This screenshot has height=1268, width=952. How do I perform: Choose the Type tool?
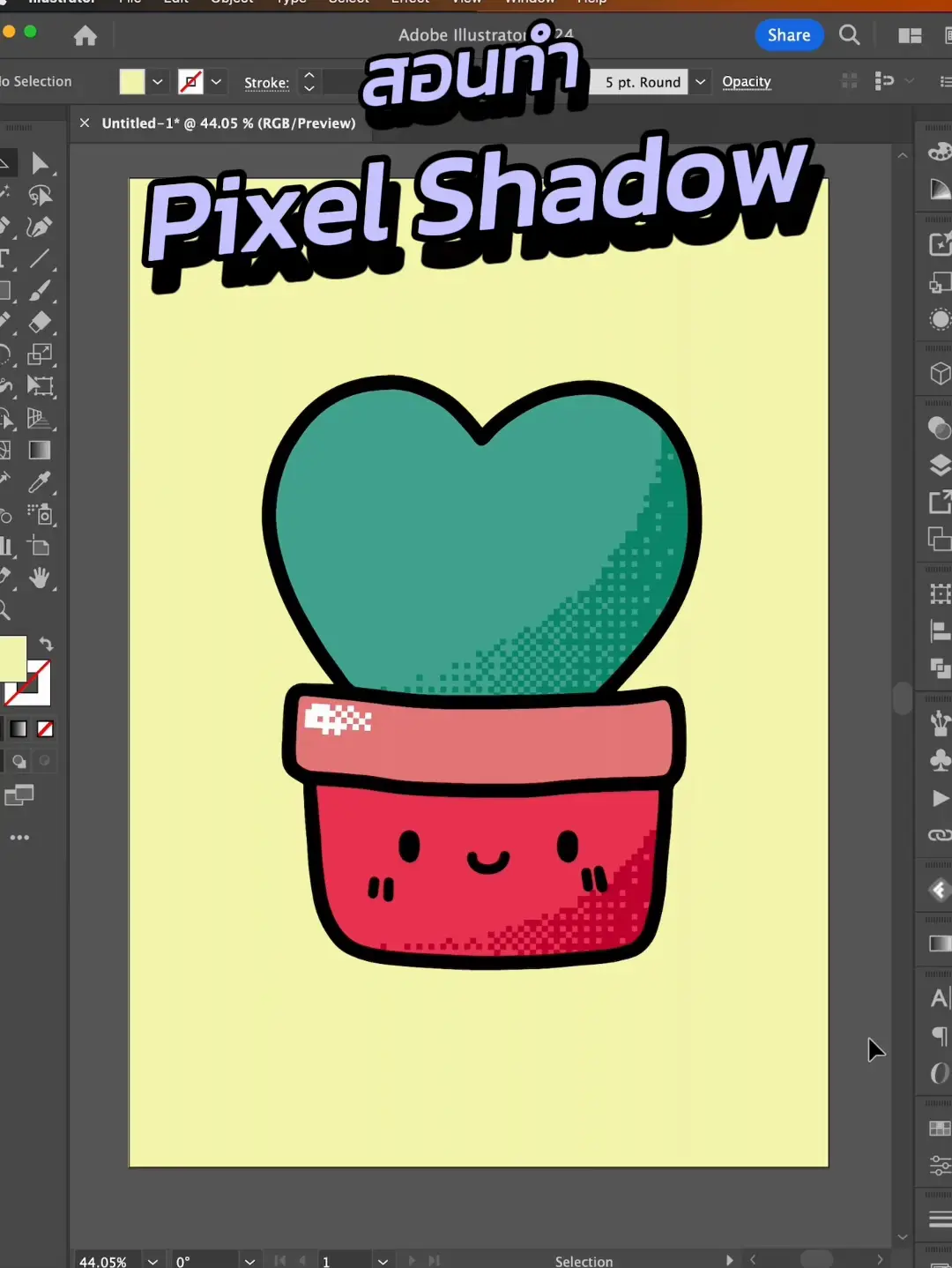point(9,258)
